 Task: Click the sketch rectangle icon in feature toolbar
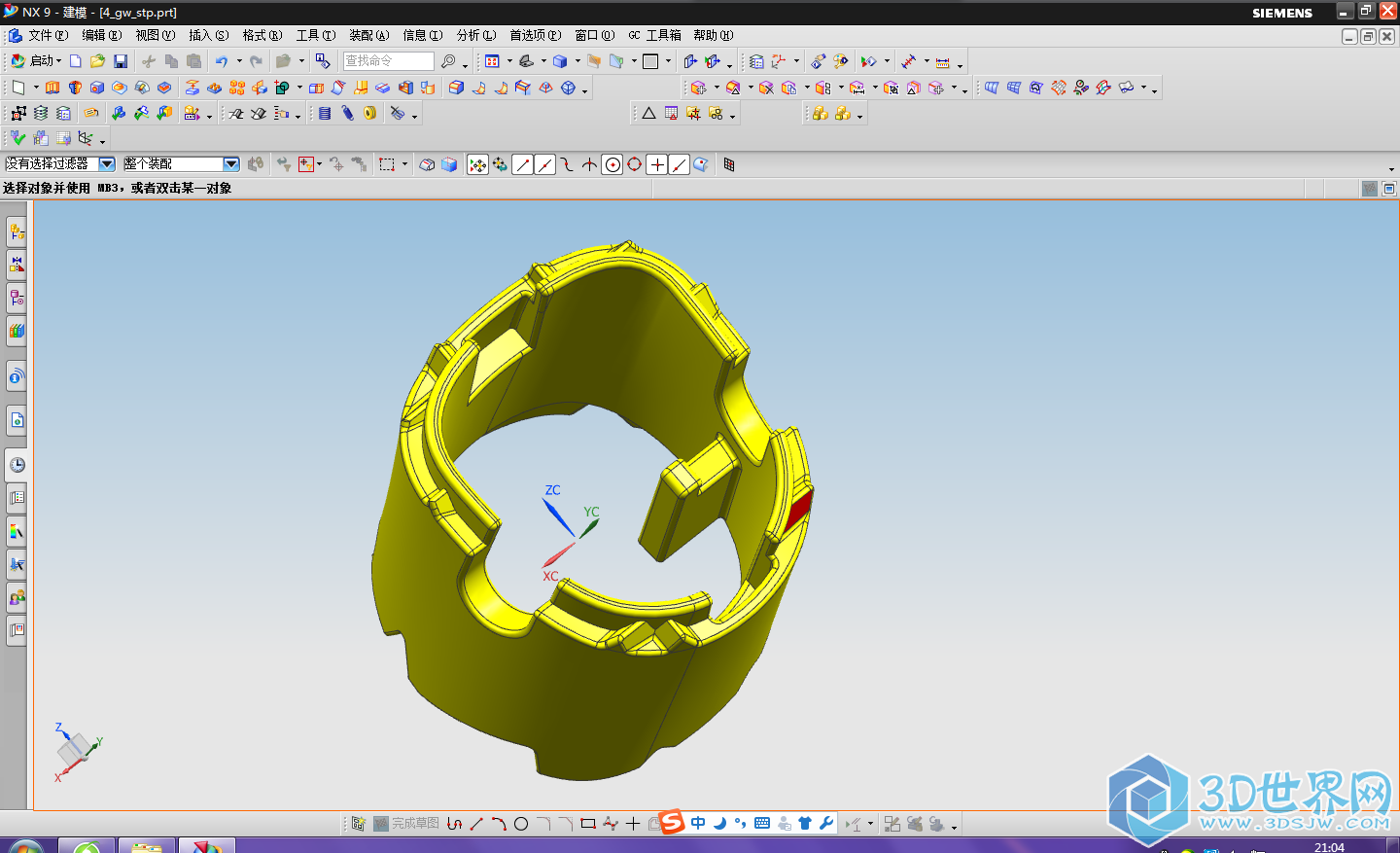pyautogui.click(x=18, y=88)
